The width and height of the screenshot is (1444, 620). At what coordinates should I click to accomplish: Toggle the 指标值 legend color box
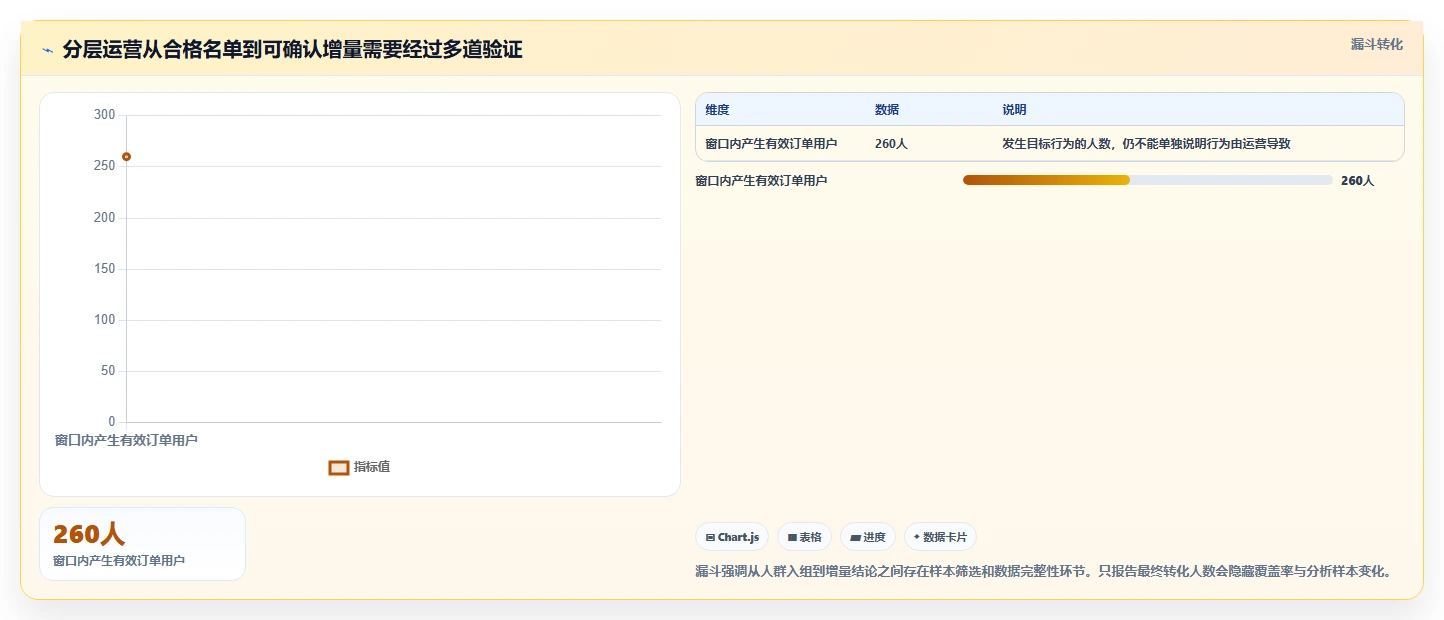coord(339,467)
